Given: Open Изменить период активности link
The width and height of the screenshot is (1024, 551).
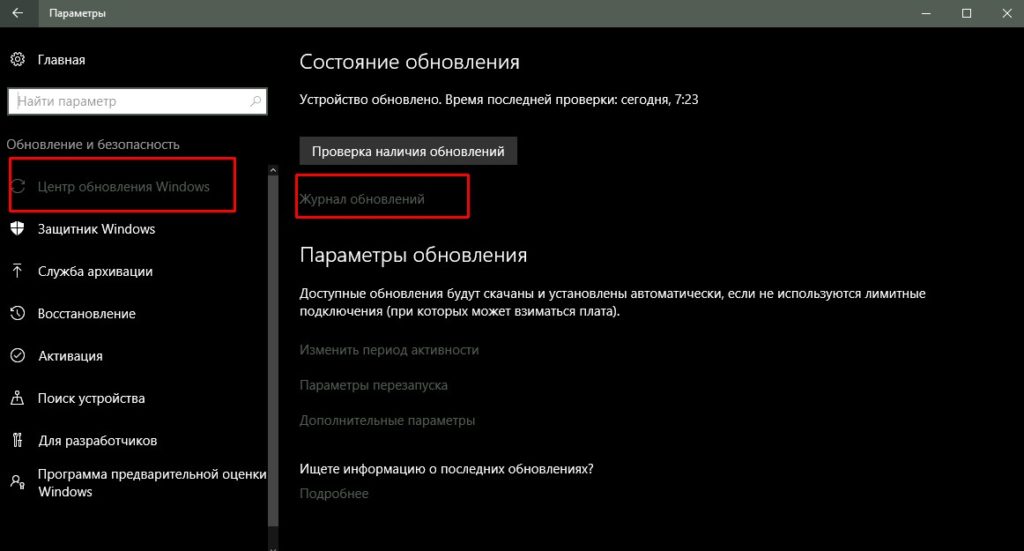Looking at the screenshot, I should click(x=389, y=350).
